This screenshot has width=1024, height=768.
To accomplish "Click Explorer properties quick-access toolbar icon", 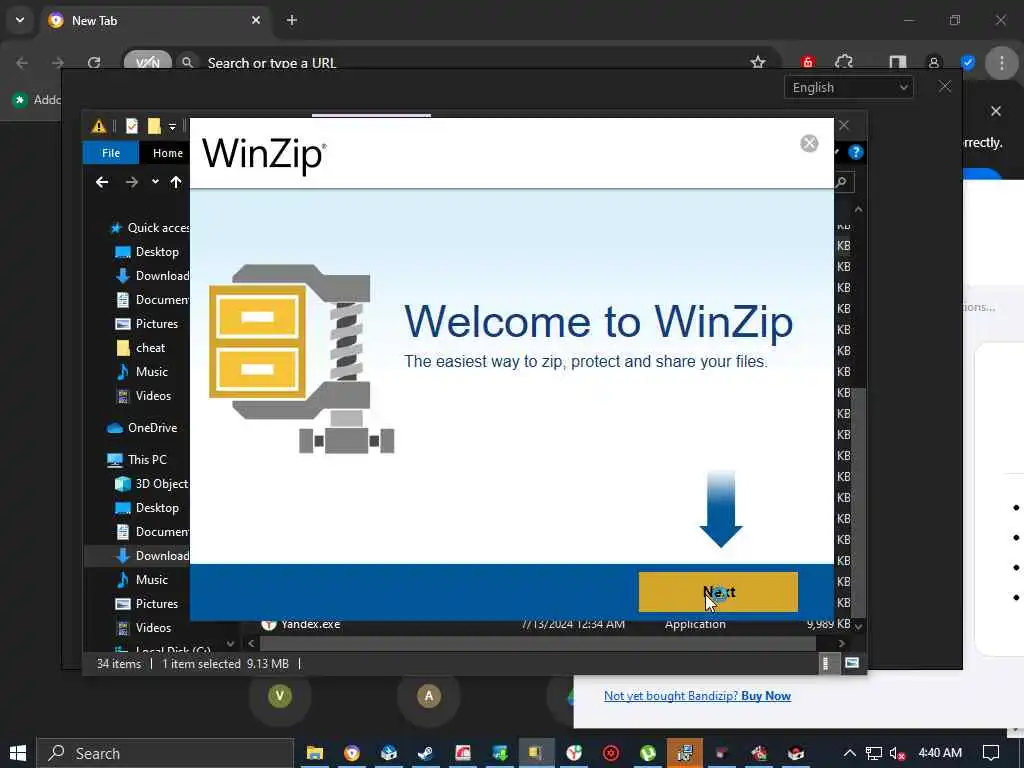I will click(132, 126).
